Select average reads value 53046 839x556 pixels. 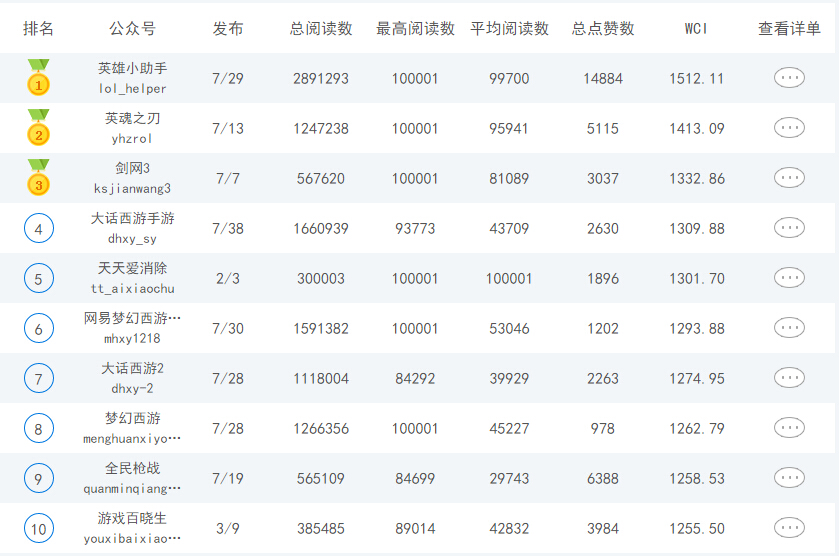point(509,329)
